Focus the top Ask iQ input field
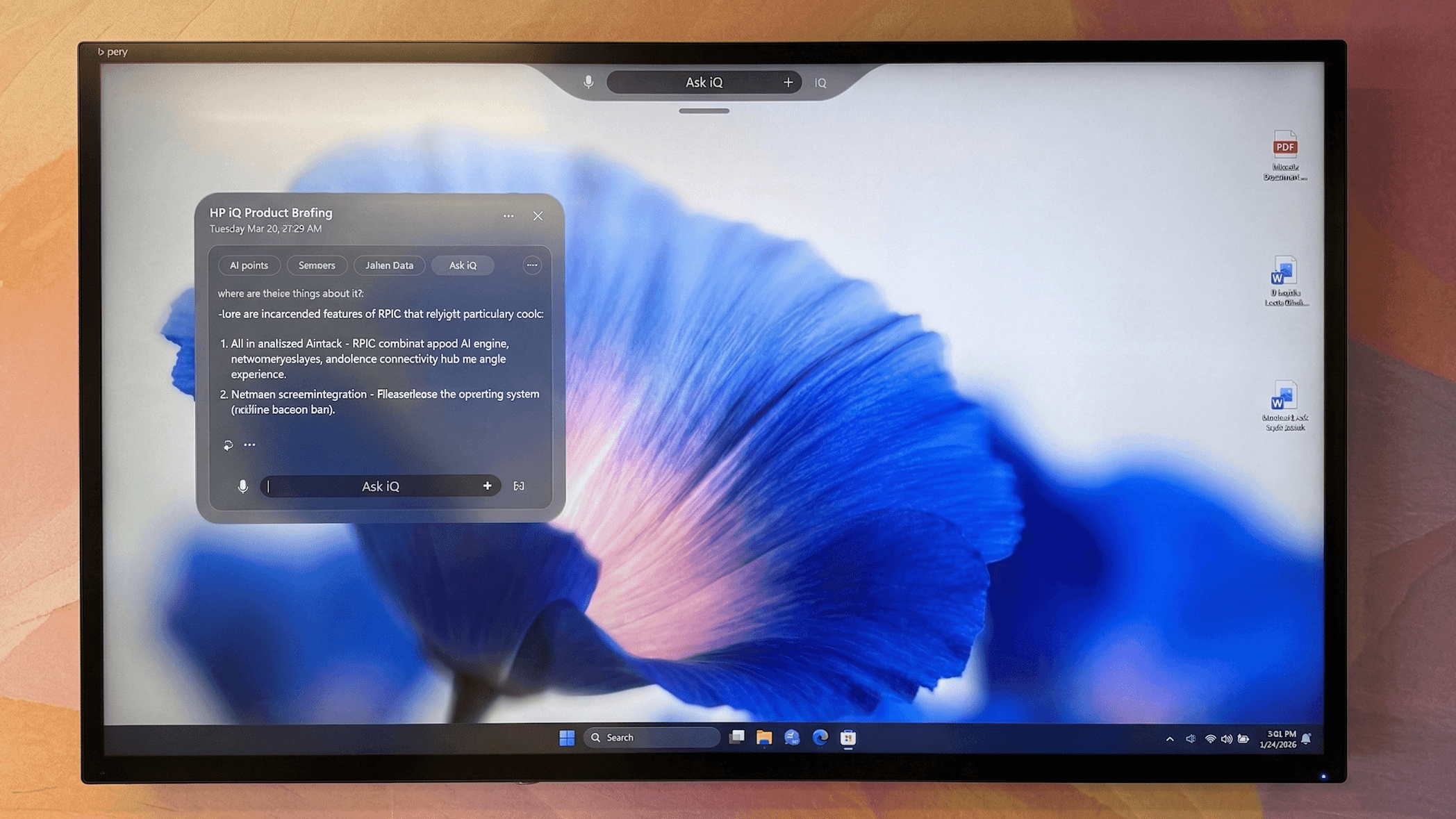The width and height of the screenshot is (1456, 819). [x=704, y=82]
